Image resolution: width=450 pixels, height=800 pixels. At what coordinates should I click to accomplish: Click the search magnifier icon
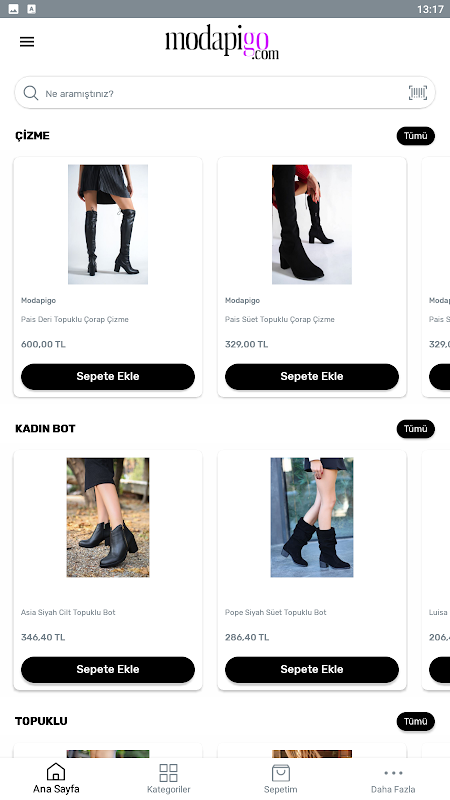pos(31,93)
